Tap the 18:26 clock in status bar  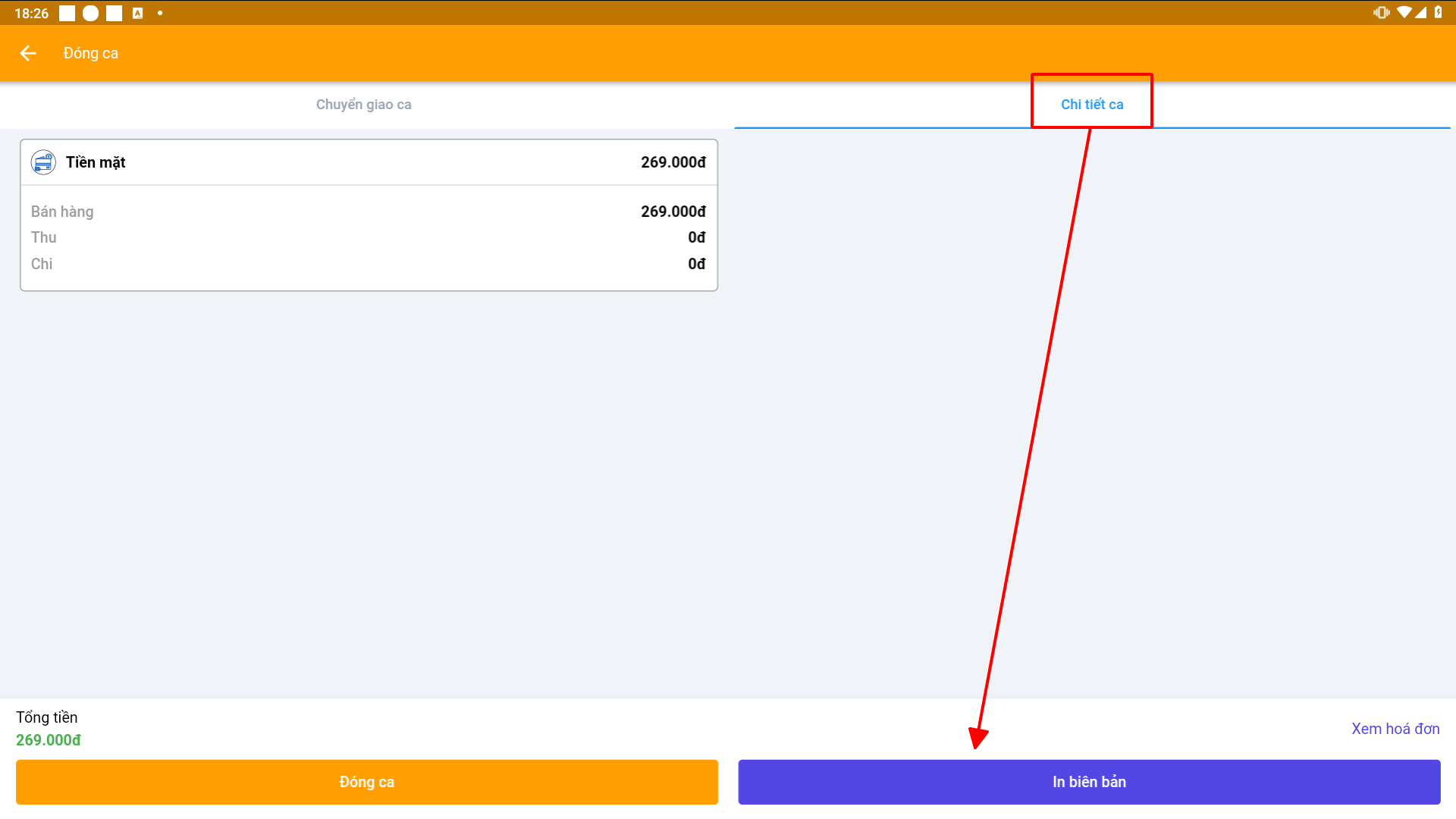[x=32, y=13]
